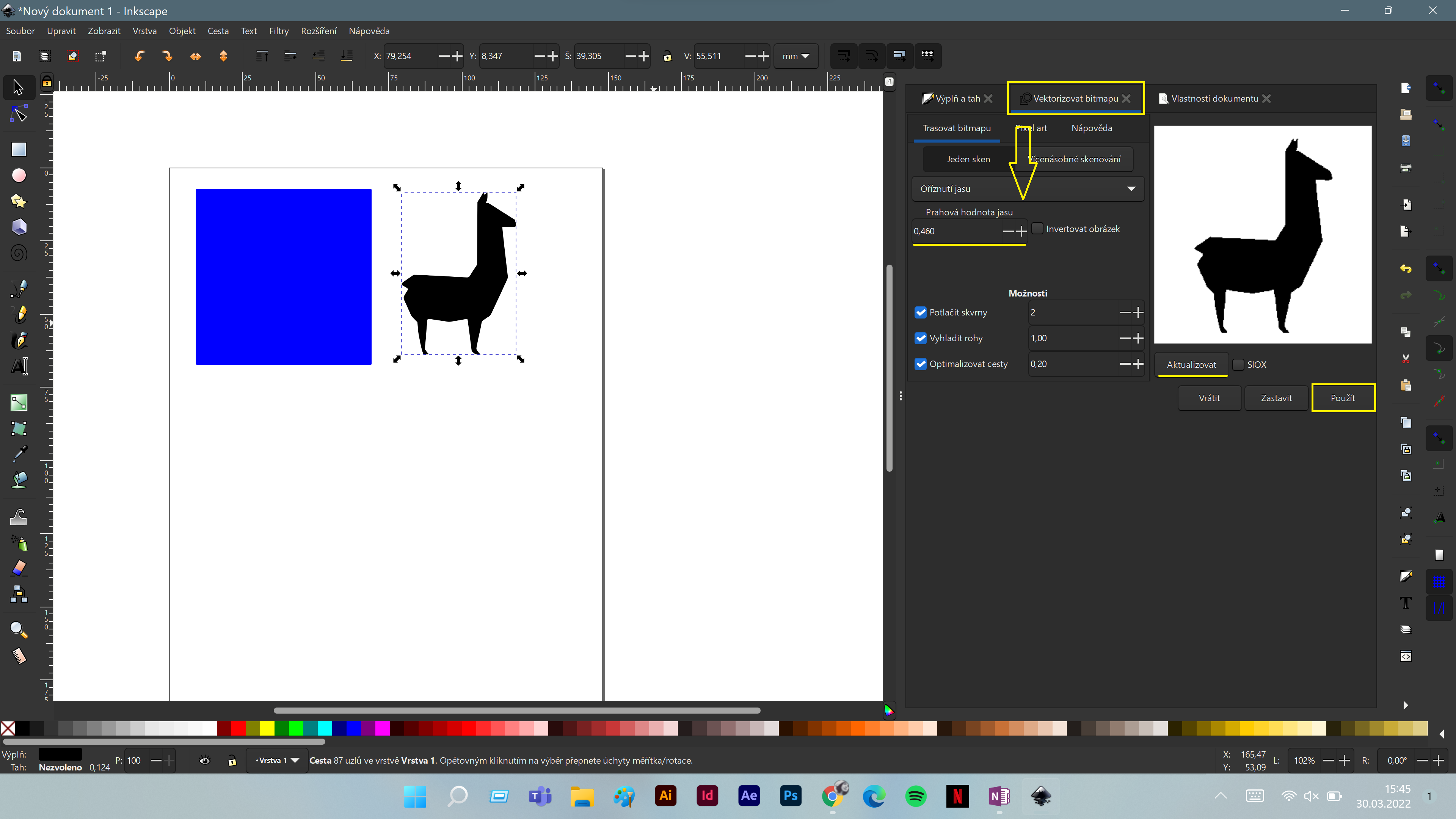
Task: Expand the Vrstva 1 layer dropdown
Action: [x=277, y=760]
